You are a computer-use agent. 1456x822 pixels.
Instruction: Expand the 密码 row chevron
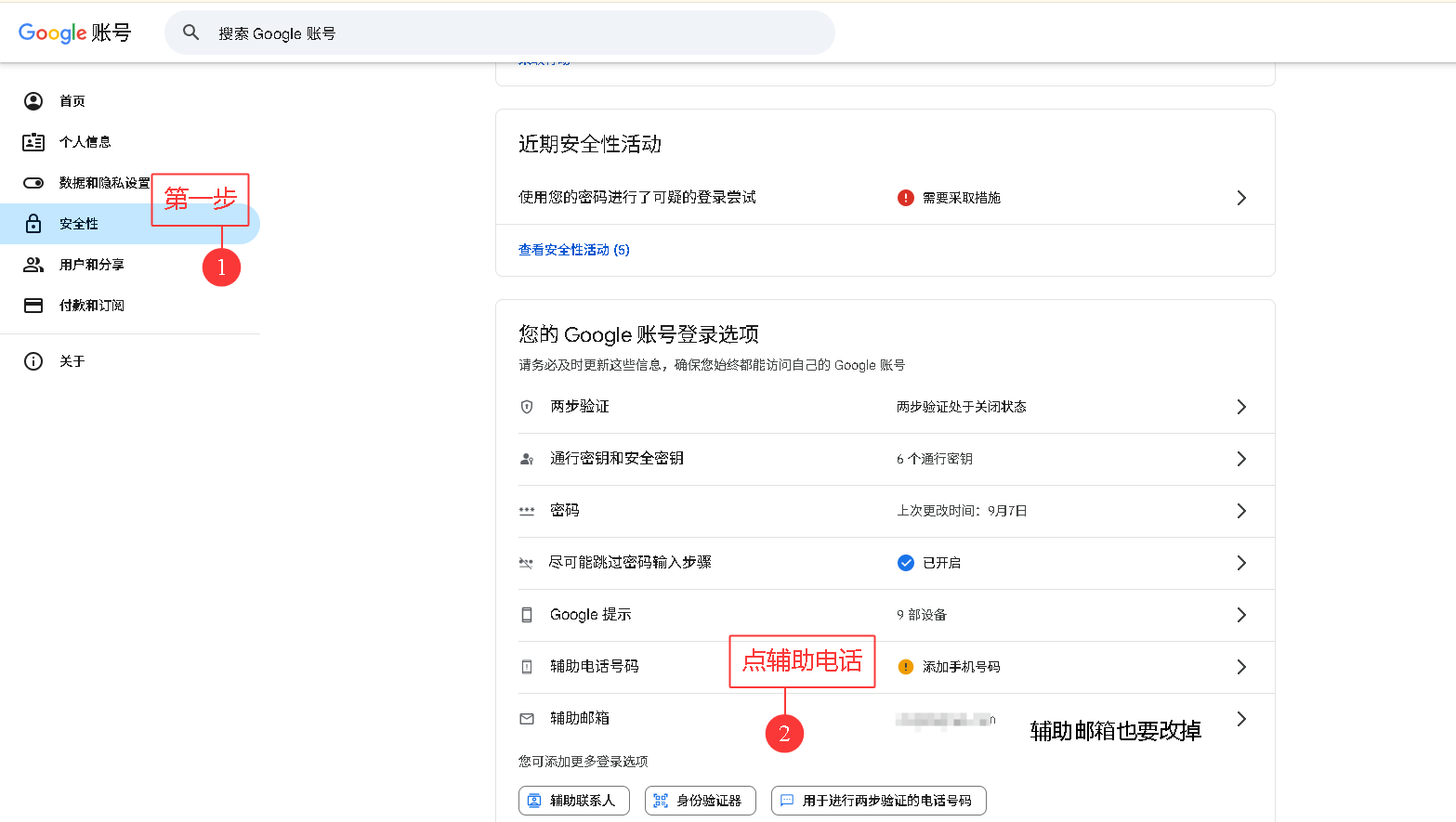(x=1240, y=511)
